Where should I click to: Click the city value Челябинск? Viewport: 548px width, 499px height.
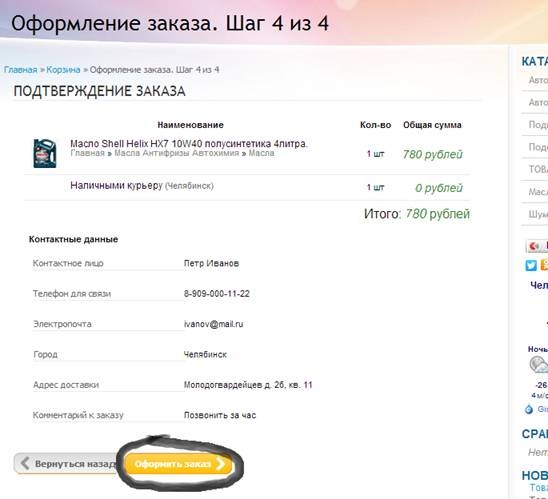[x=205, y=354]
